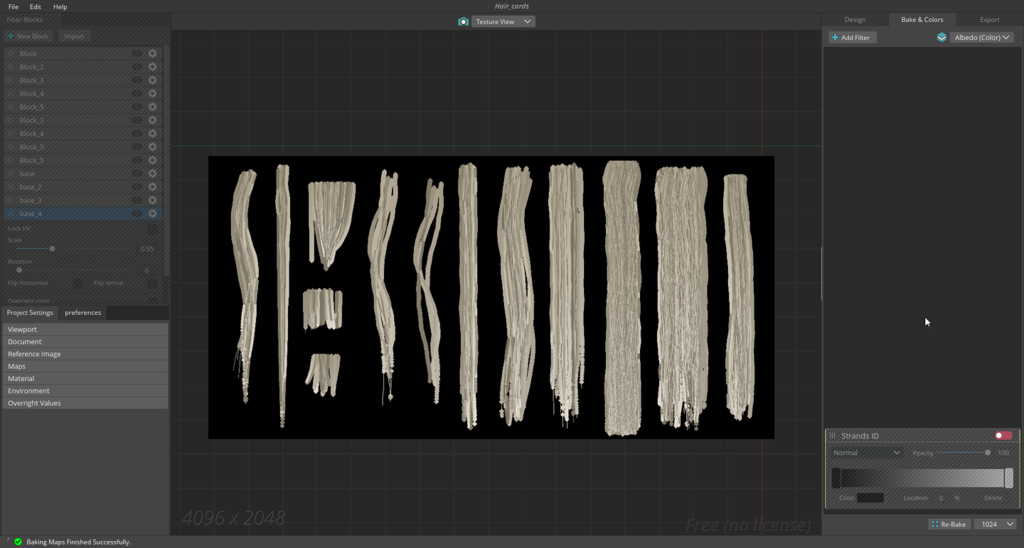
Task: Click the Strands ID opacity slider handle
Action: point(988,453)
